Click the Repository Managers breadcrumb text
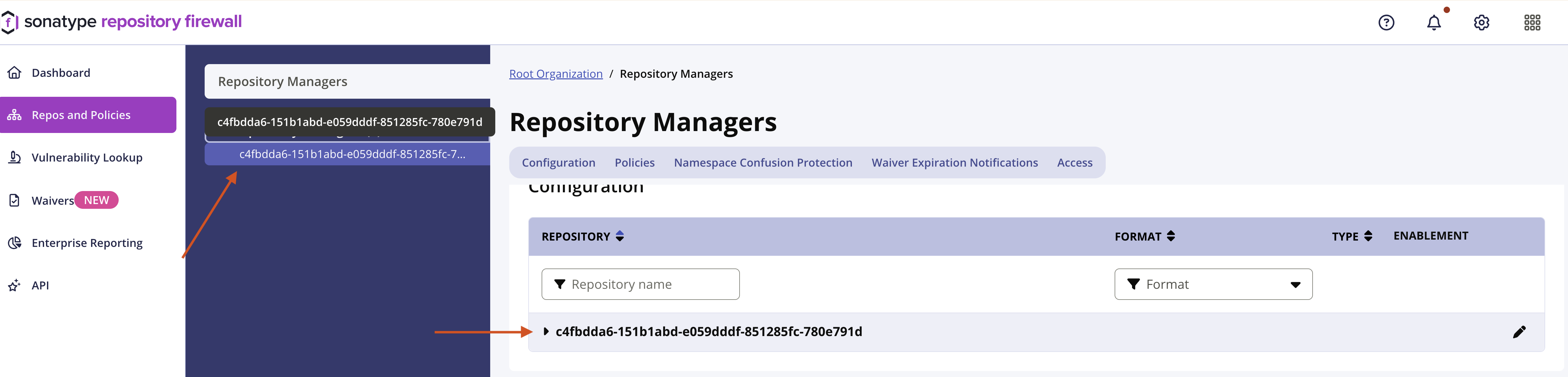This screenshot has width=1568, height=377. tap(676, 74)
